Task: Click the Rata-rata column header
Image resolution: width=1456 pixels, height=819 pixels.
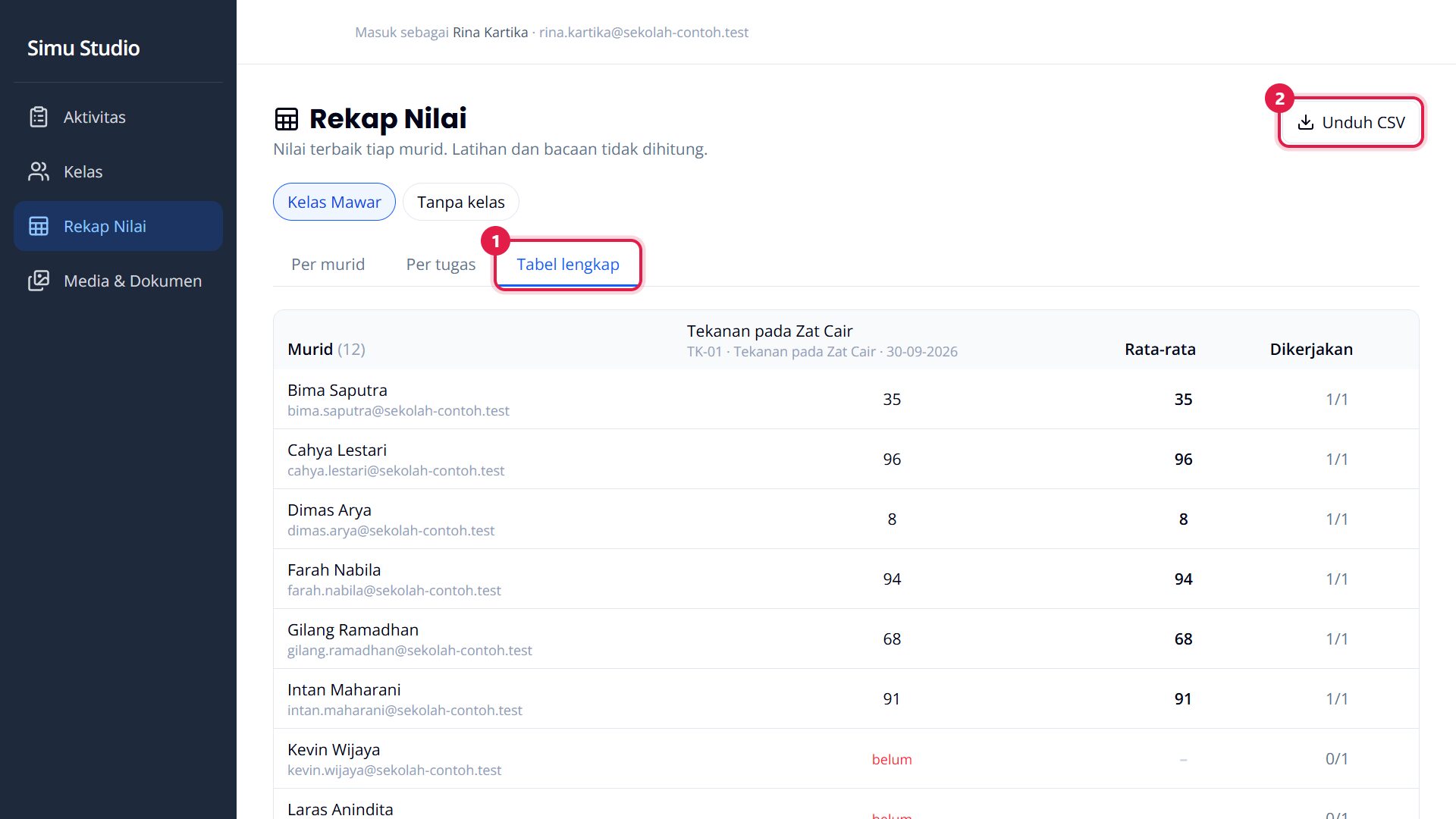Action: (x=1160, y=349)
